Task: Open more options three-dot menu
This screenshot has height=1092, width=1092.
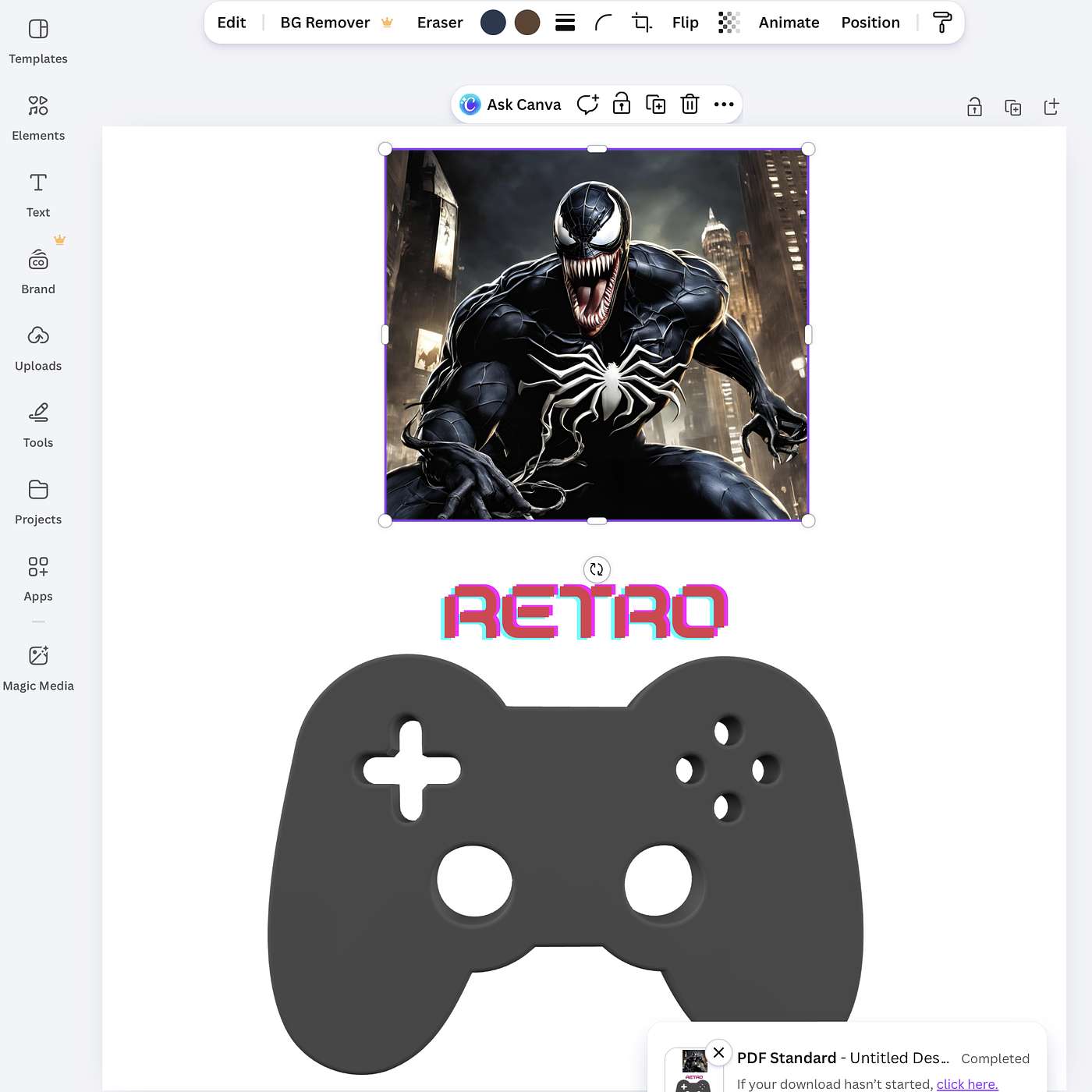Action: (x=724, y=105)
